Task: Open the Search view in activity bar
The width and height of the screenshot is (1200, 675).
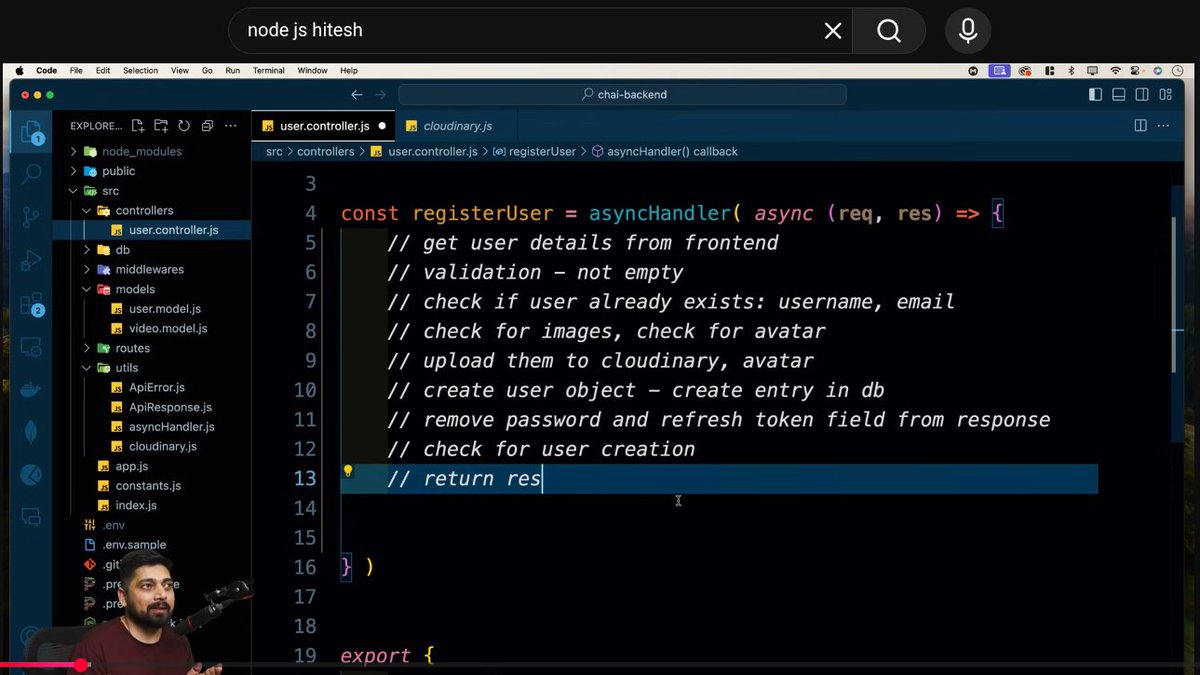Action: point(32,173)
